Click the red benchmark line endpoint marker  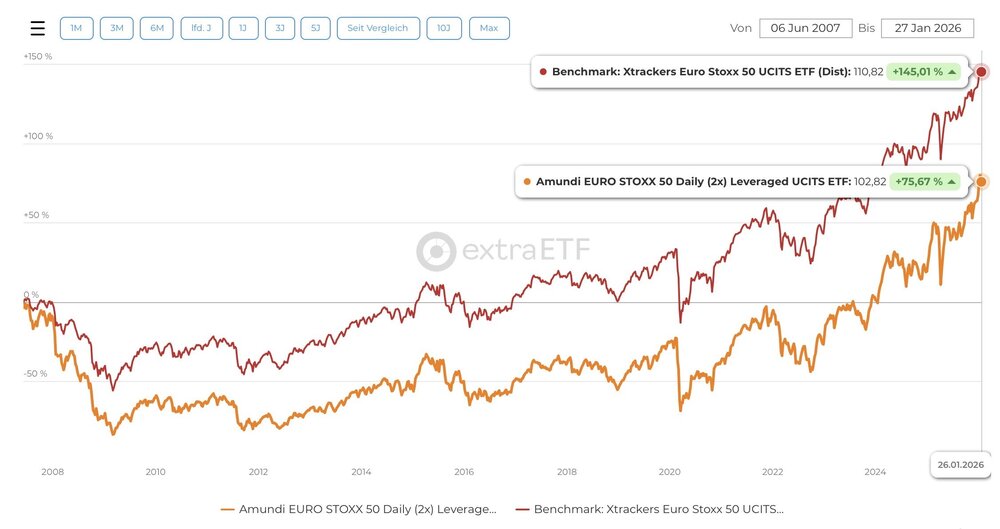point(981,72)
